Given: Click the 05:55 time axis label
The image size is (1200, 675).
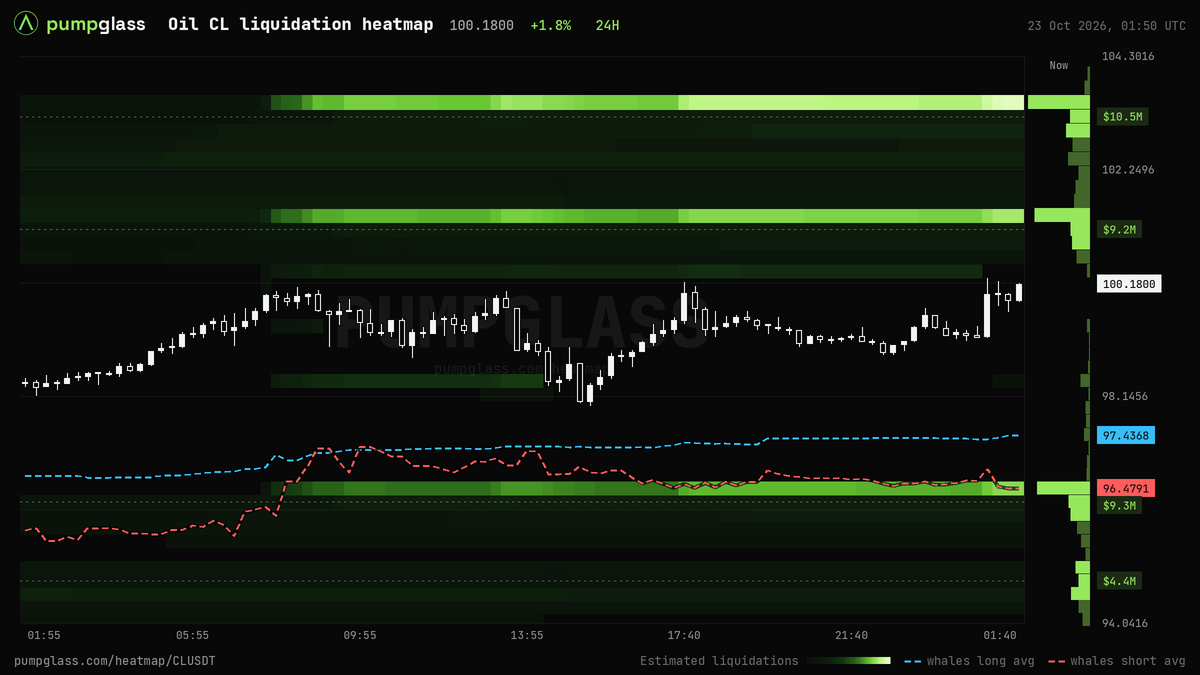Looking at the screenshot, I should [x=192, y=635].
